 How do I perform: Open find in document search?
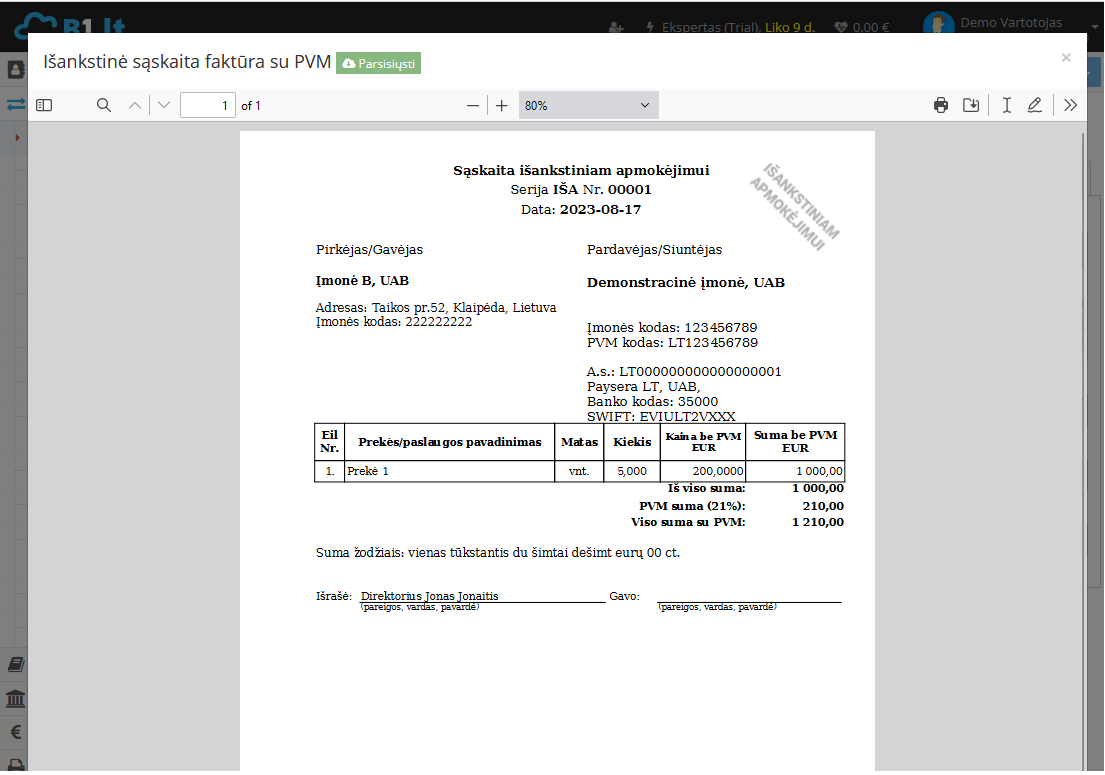point(103,105)
